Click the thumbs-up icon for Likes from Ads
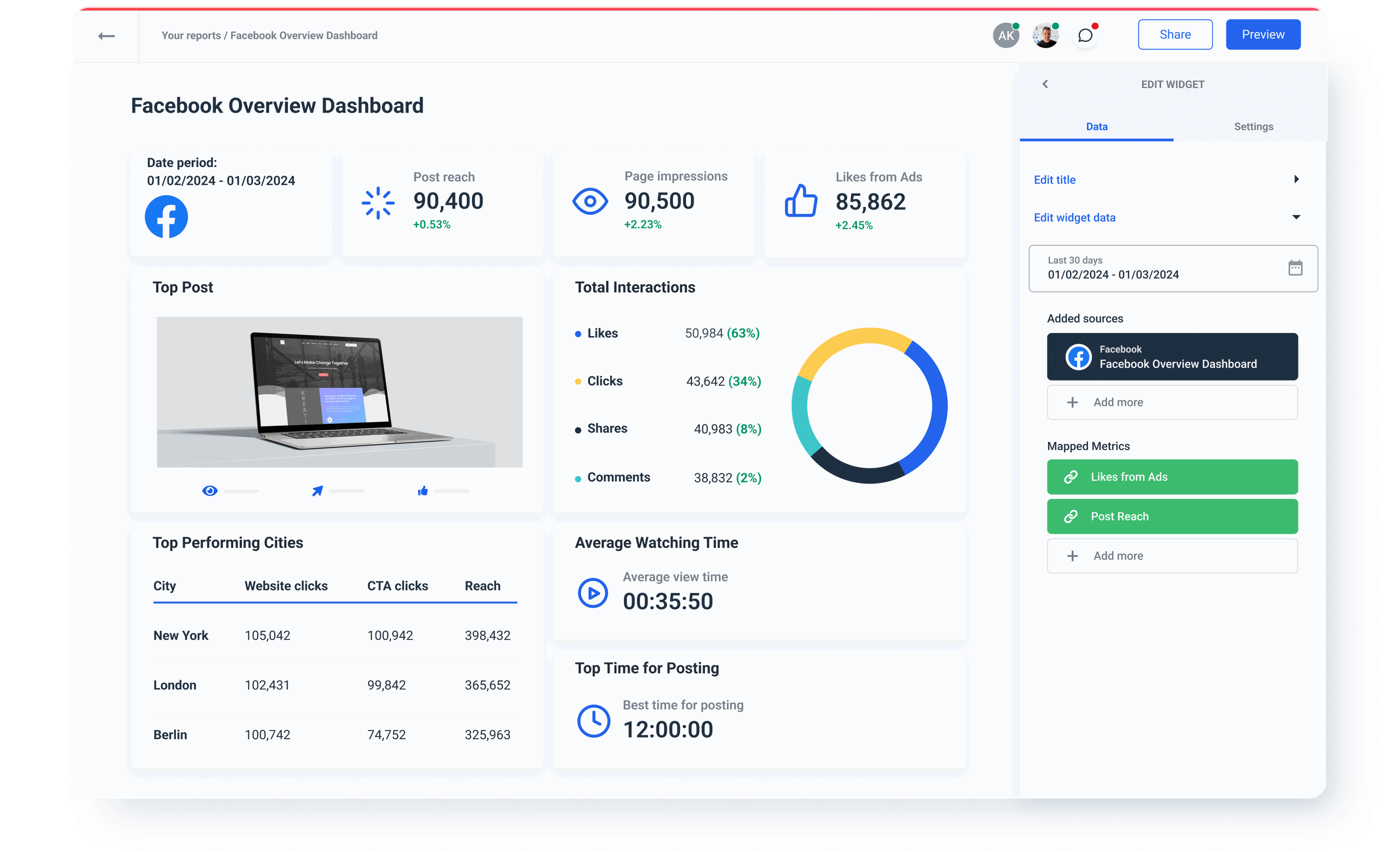The height and width of the screenshot is (852, 1400). point(800,200)
